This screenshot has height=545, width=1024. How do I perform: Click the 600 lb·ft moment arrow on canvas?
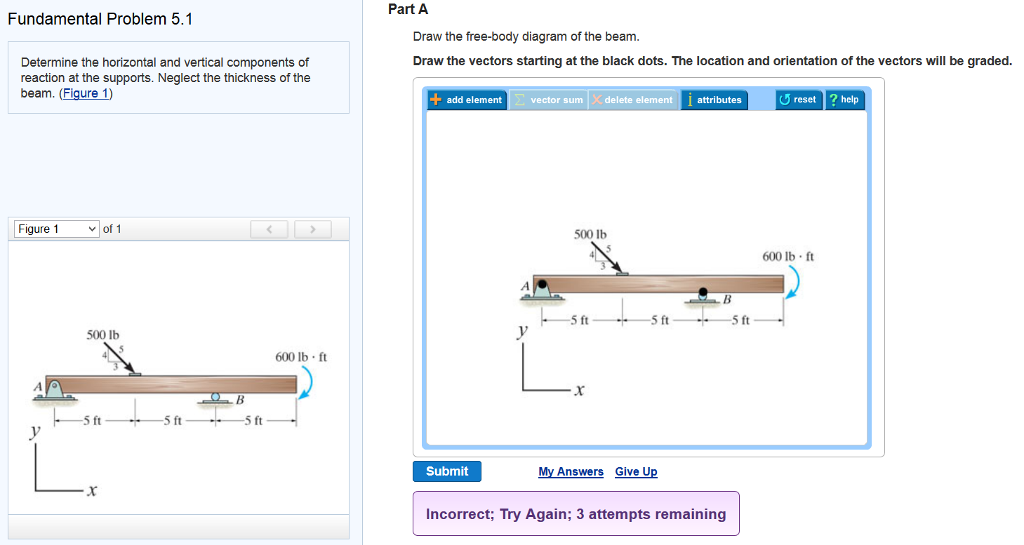click(x=796, y=282)
